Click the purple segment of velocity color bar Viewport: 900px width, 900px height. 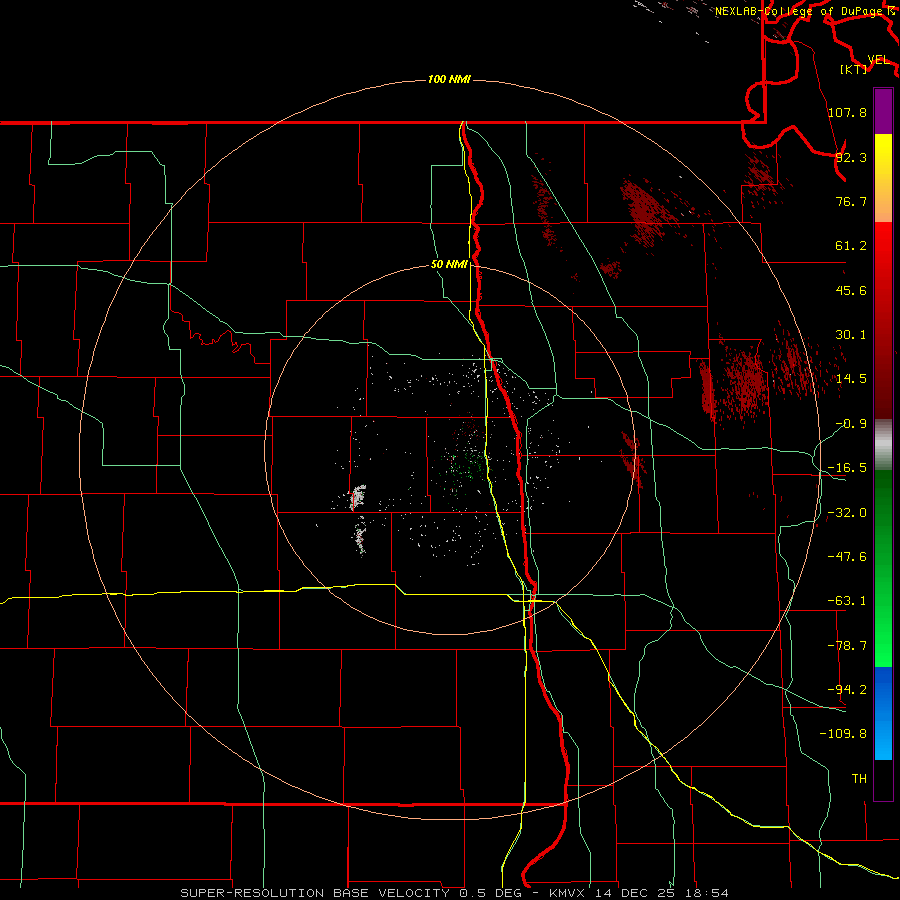[x=883, y=111]
